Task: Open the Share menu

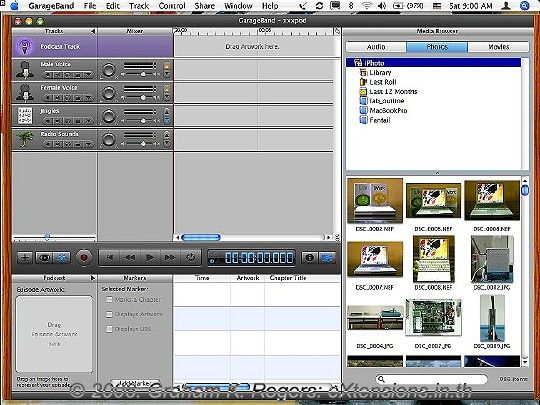Action: pyautogui.click(x=205, y=6)
